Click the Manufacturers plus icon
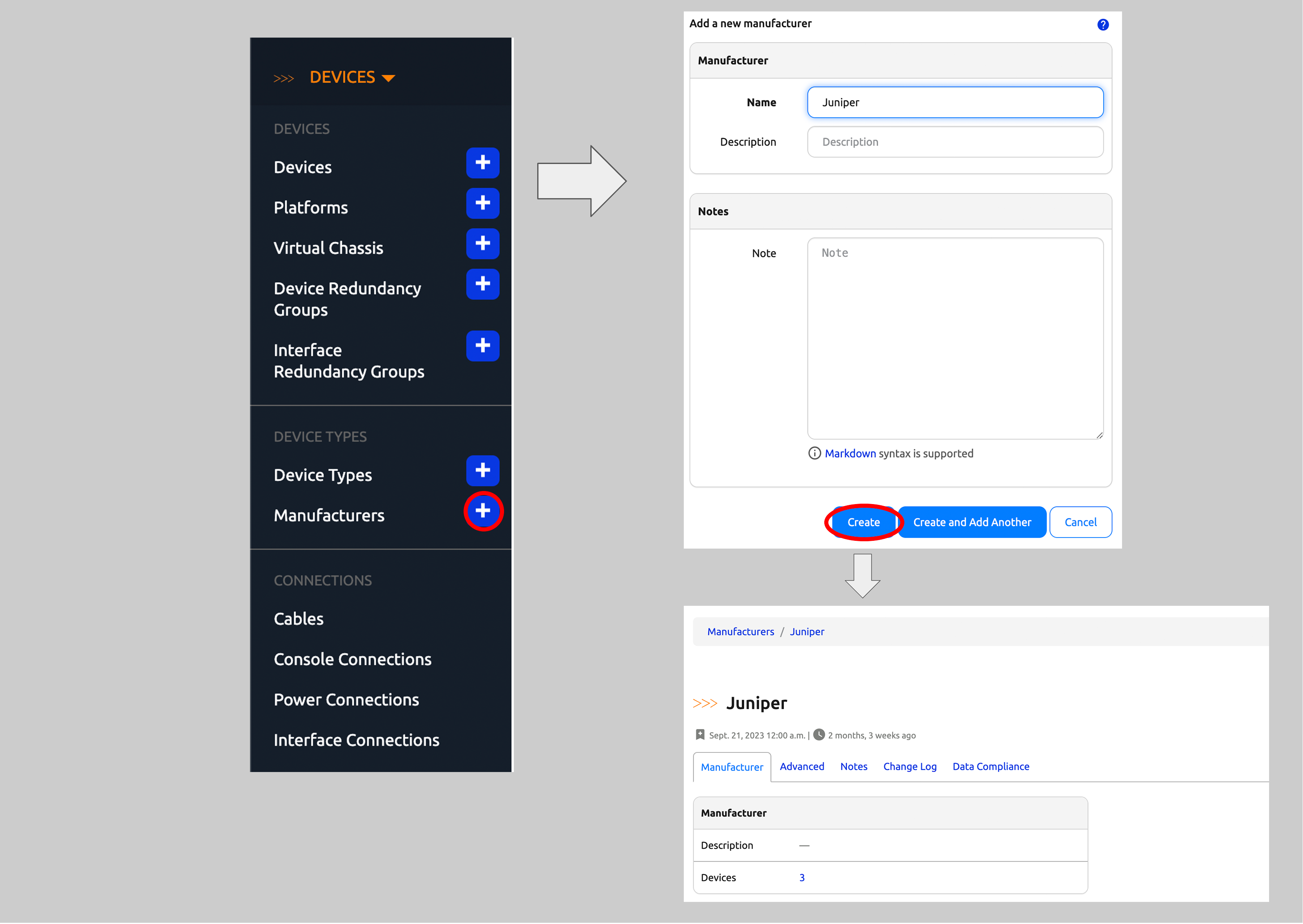The width and height of the screenshot is (1303, 924). 482,511
